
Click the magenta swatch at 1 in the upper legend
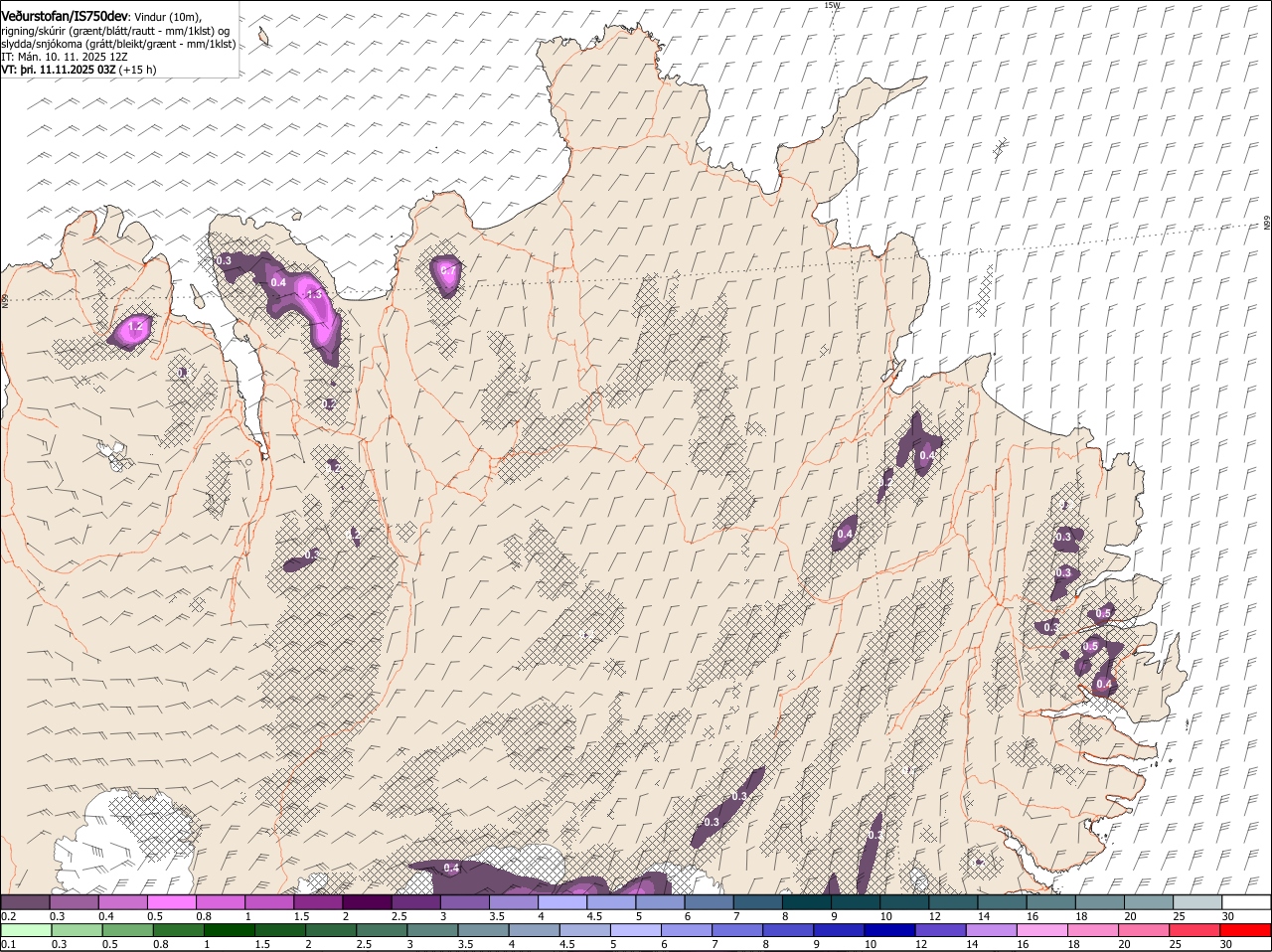tap(269, 901)
